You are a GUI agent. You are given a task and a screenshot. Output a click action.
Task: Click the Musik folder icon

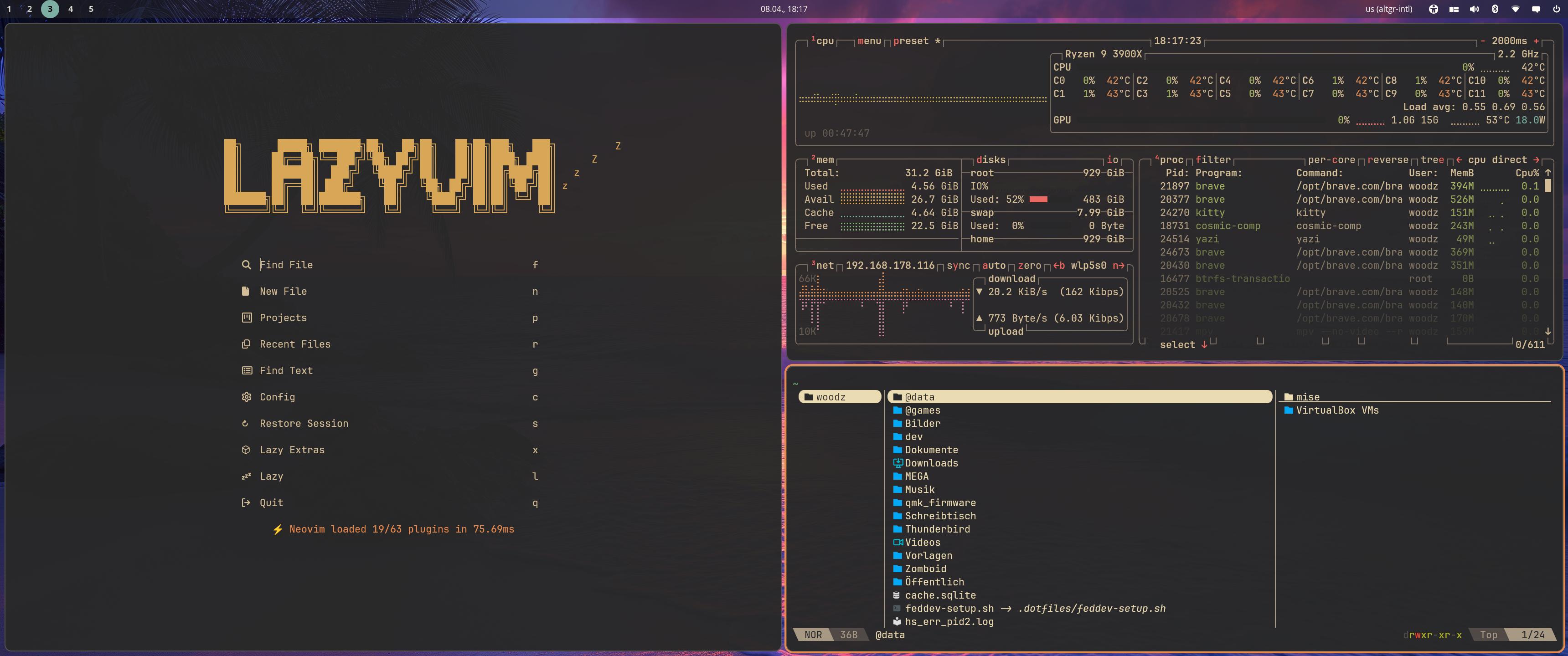pyautogui.click(x=897, y=489)
